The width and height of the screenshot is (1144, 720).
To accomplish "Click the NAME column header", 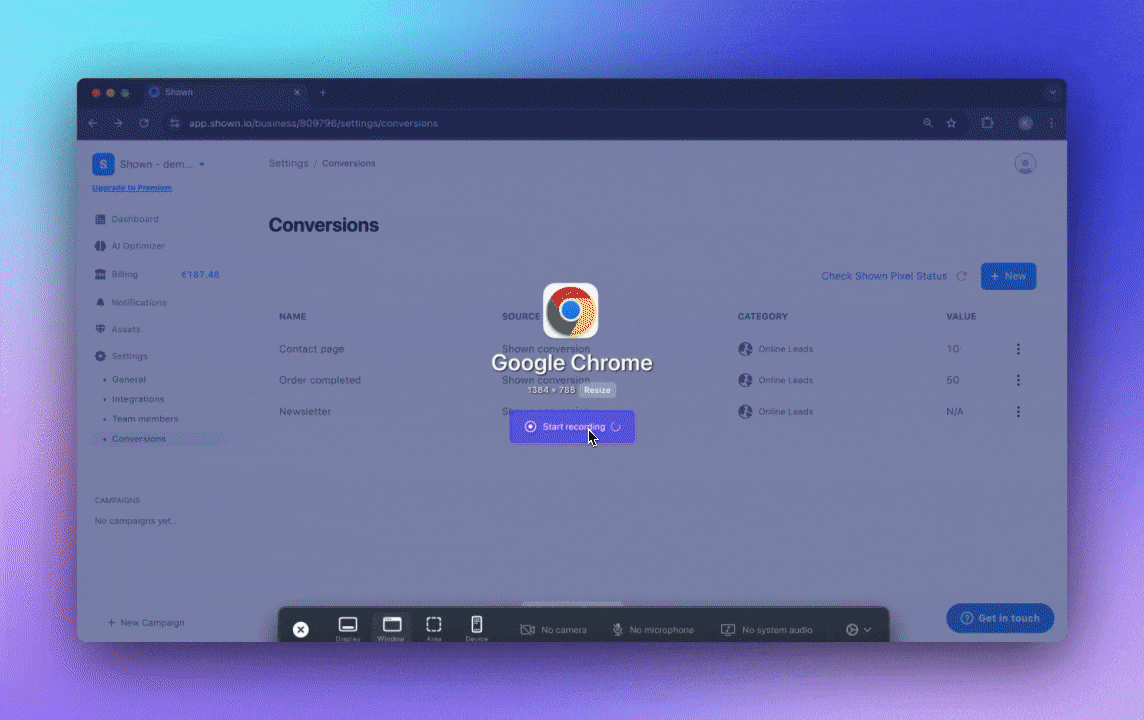I will coord(293,317).
